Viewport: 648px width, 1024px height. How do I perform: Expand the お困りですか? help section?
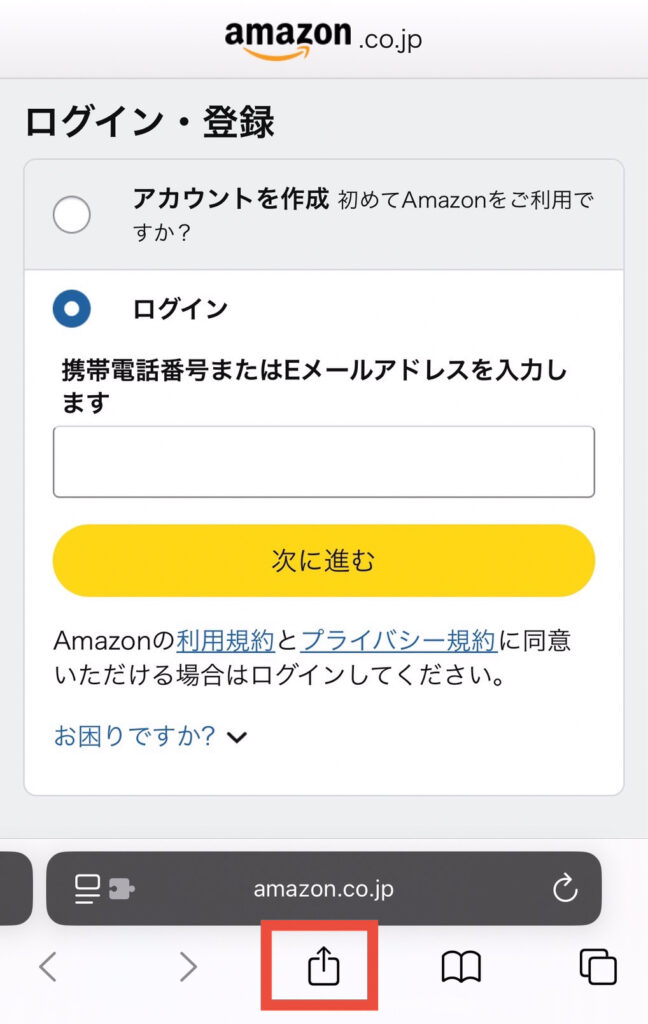(134, 737)
